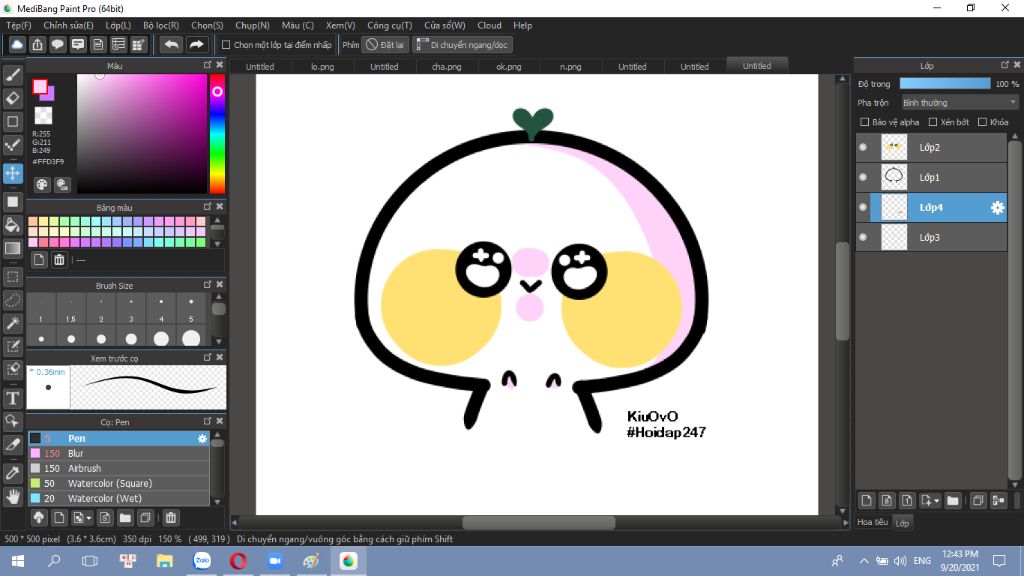Open brush folder icon below brush list

(125, 518)
